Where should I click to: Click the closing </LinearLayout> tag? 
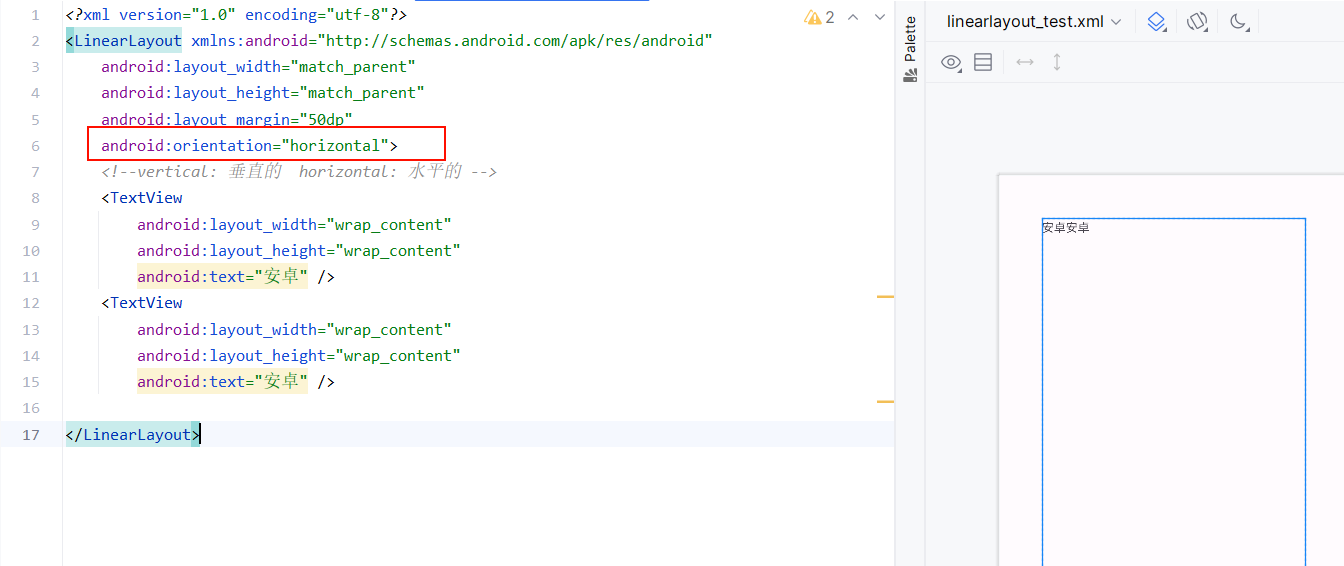[133, 434]
